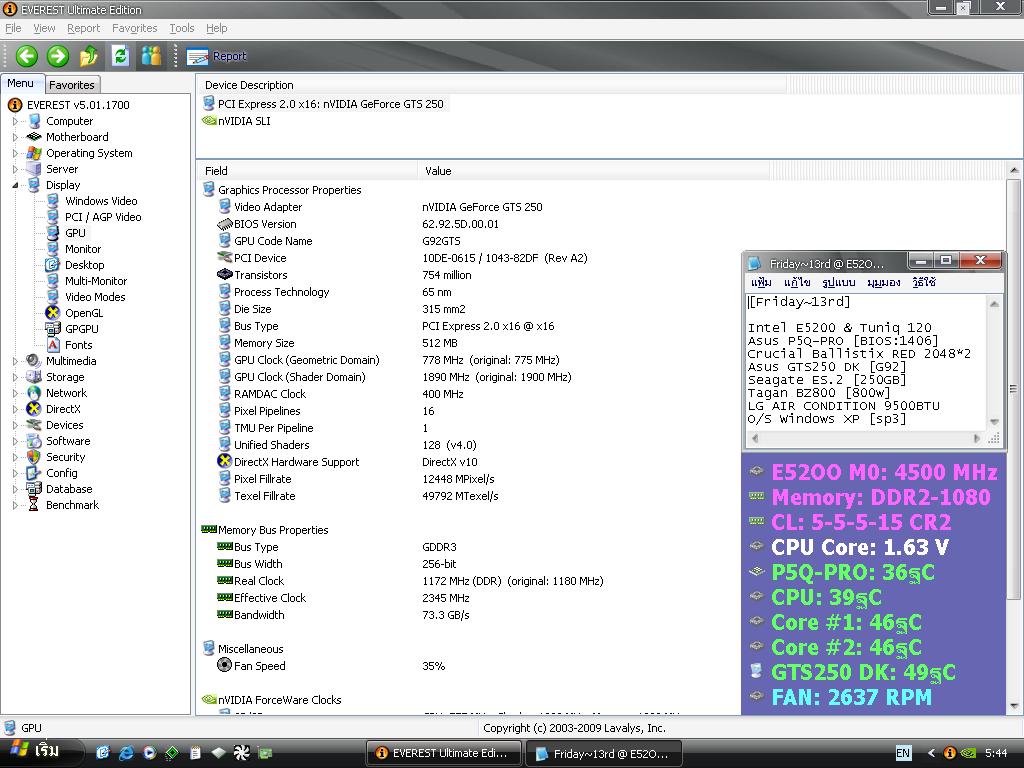Open the Help menu

pos(216,28)
